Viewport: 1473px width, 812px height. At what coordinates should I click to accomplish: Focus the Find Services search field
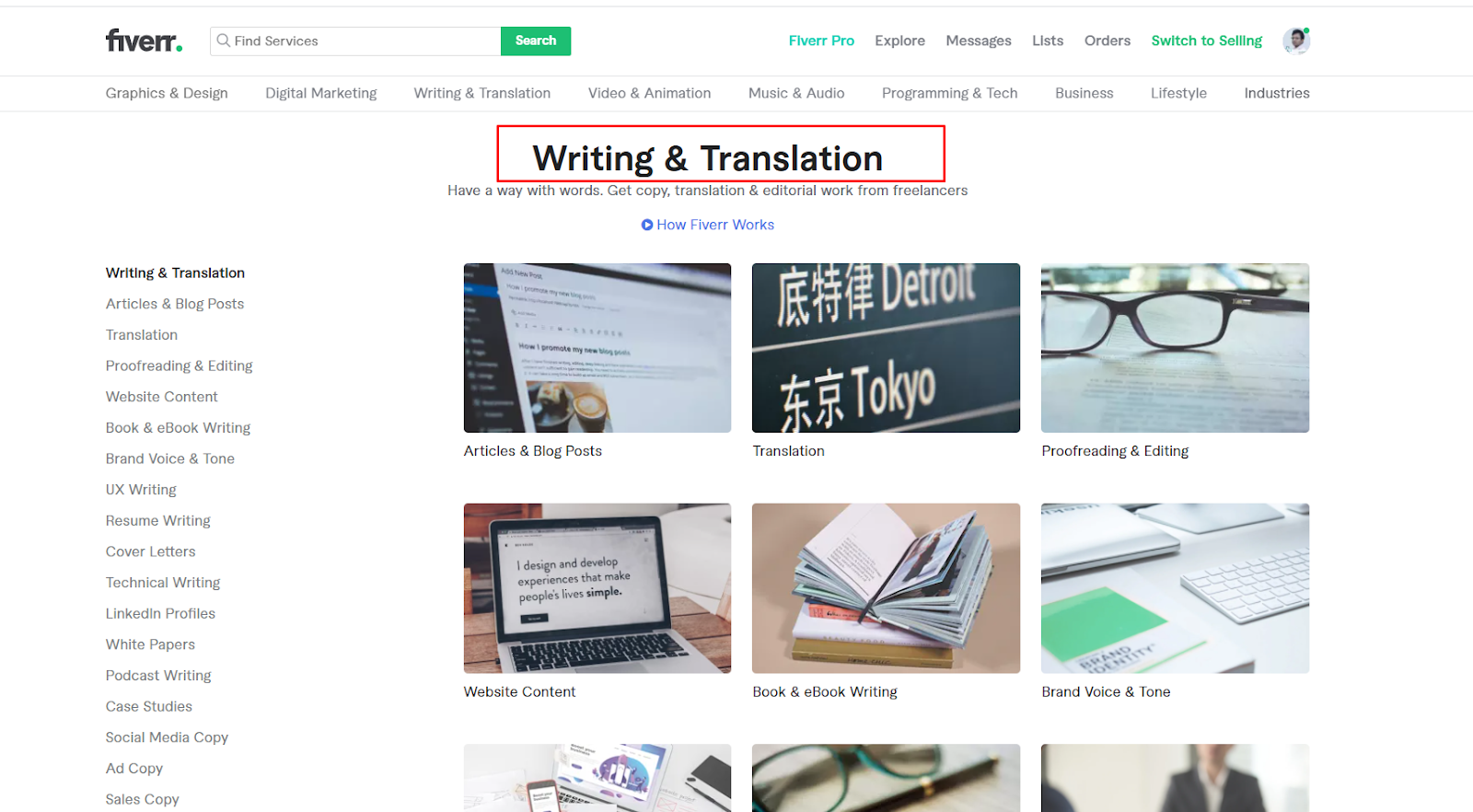pyautogui.click(x=356, y=41)
